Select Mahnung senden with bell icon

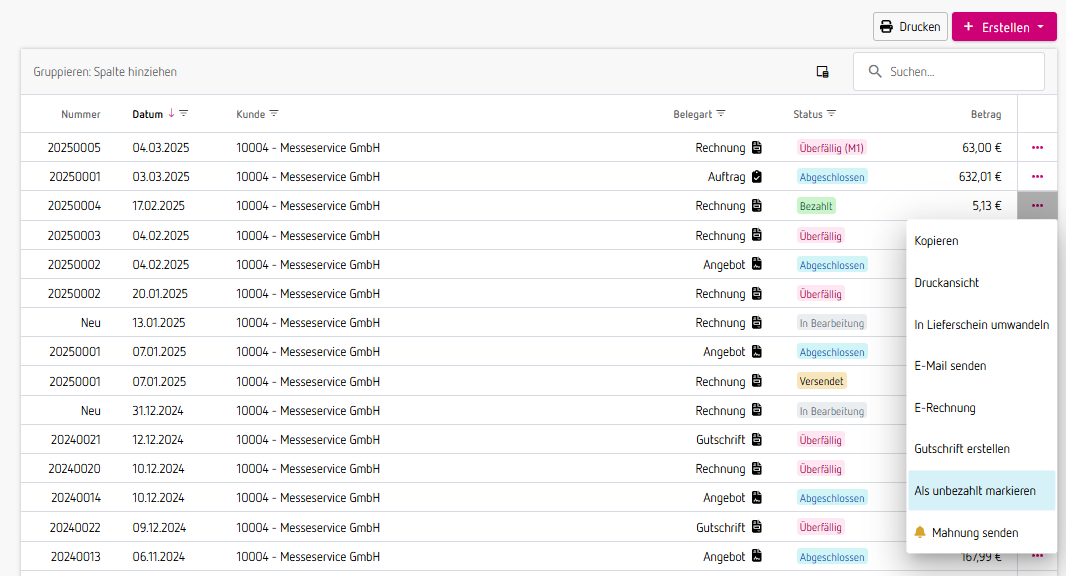(x=982, y=532)
